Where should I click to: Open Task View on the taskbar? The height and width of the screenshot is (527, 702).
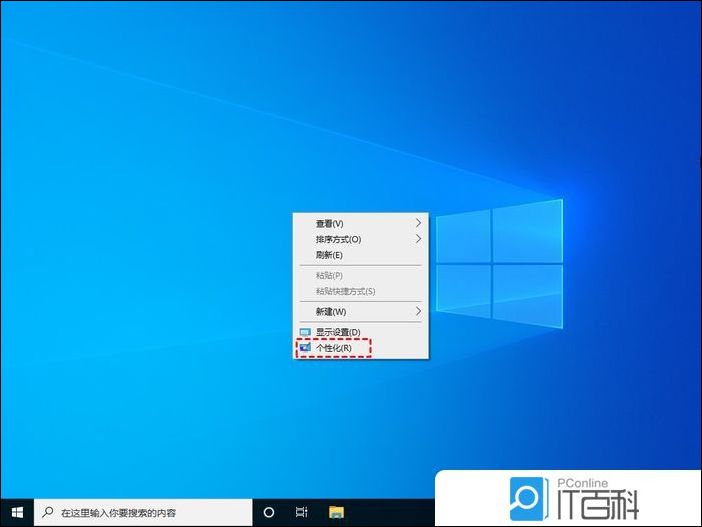coord(302,512)
